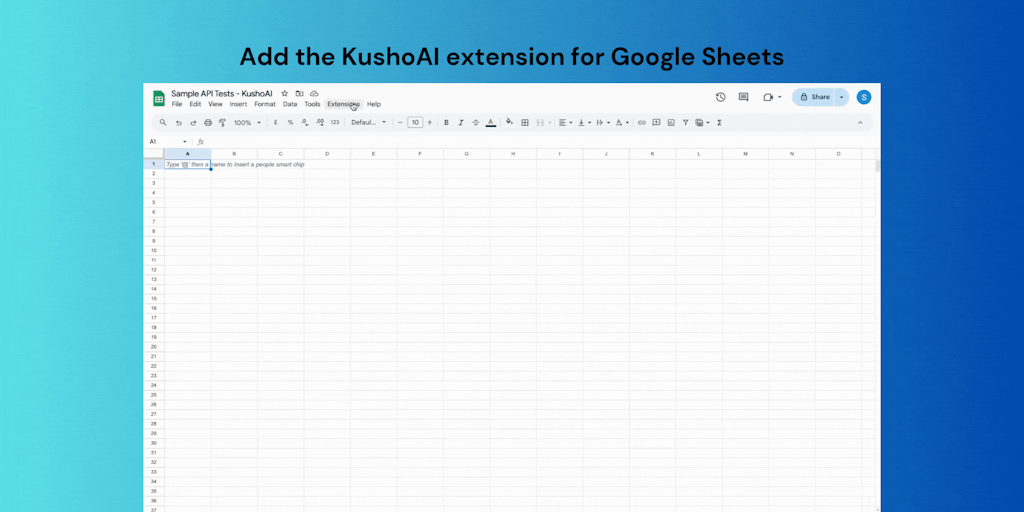The width and height of the screenshot is (1024, 512).
Task: Click the search menus magnifier icon
Action: coord(163,122)
